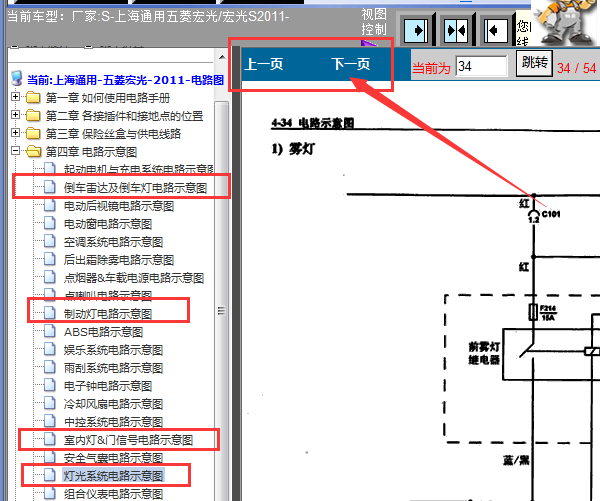Open 点烟器&车载电源电路示意图 document
The height and width of the screenshot is (501, 600).
pyautogui.click(x=134, y=278)
